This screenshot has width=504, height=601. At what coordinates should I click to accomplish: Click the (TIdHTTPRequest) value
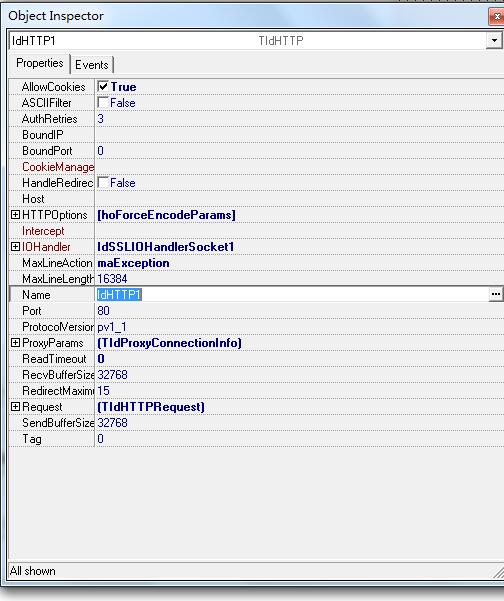point(151,407)
